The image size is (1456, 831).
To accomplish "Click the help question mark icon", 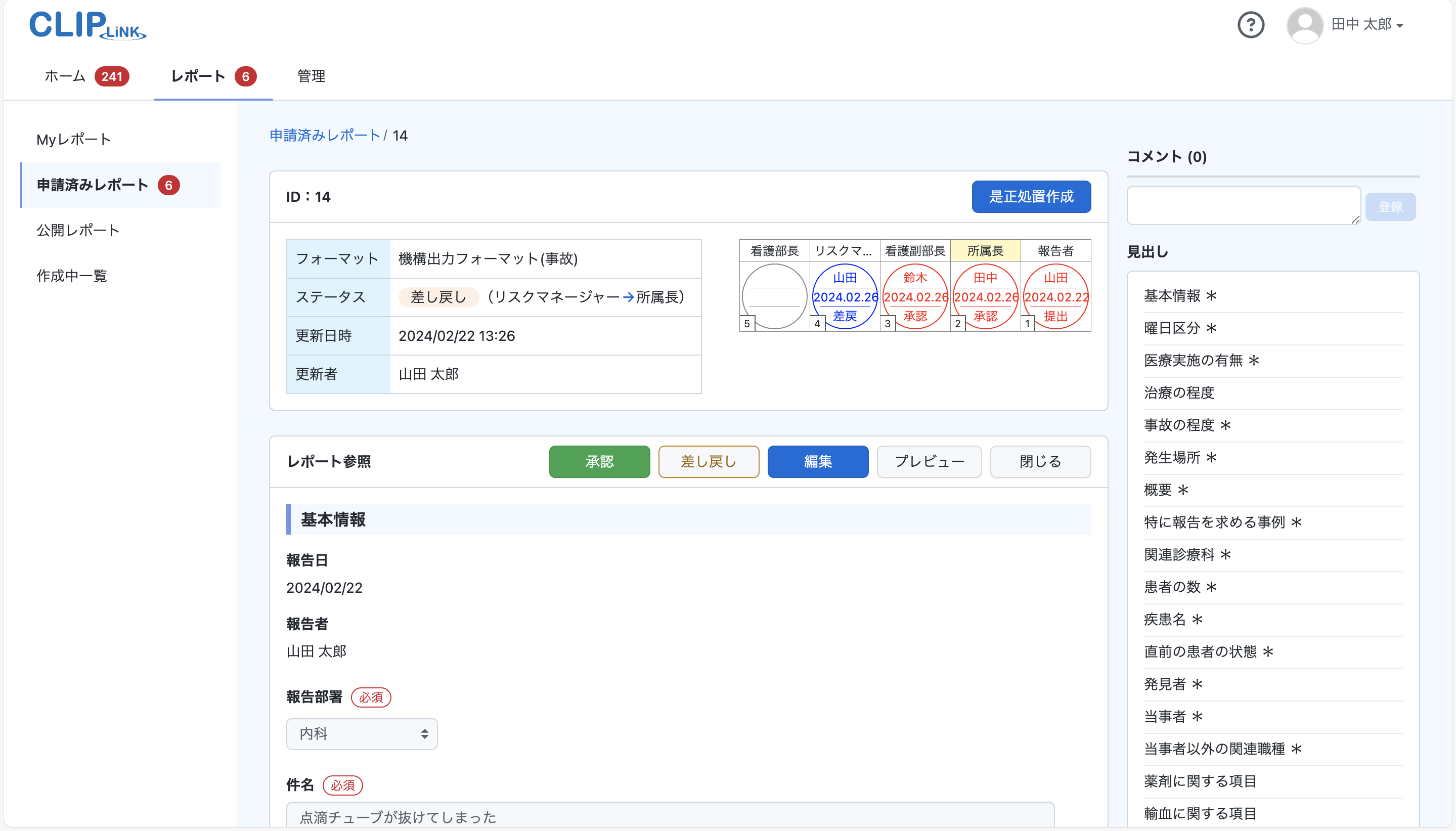I will pos(1251,25).
